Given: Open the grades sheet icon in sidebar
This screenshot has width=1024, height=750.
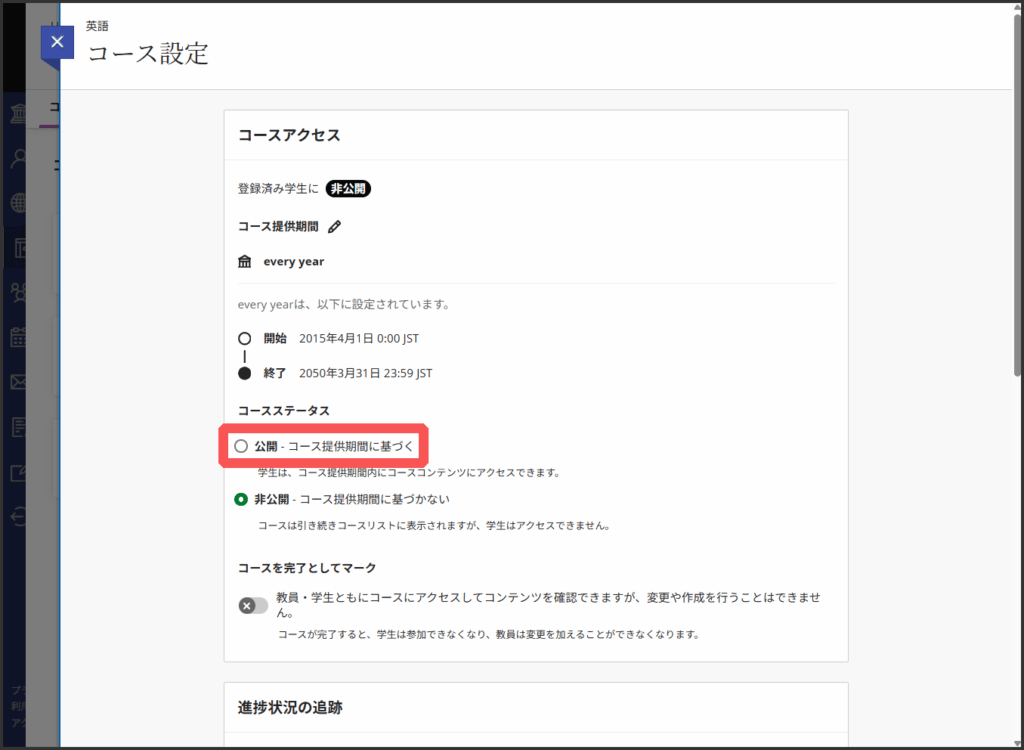Looking at the screenshot, I should pos(18,427).
